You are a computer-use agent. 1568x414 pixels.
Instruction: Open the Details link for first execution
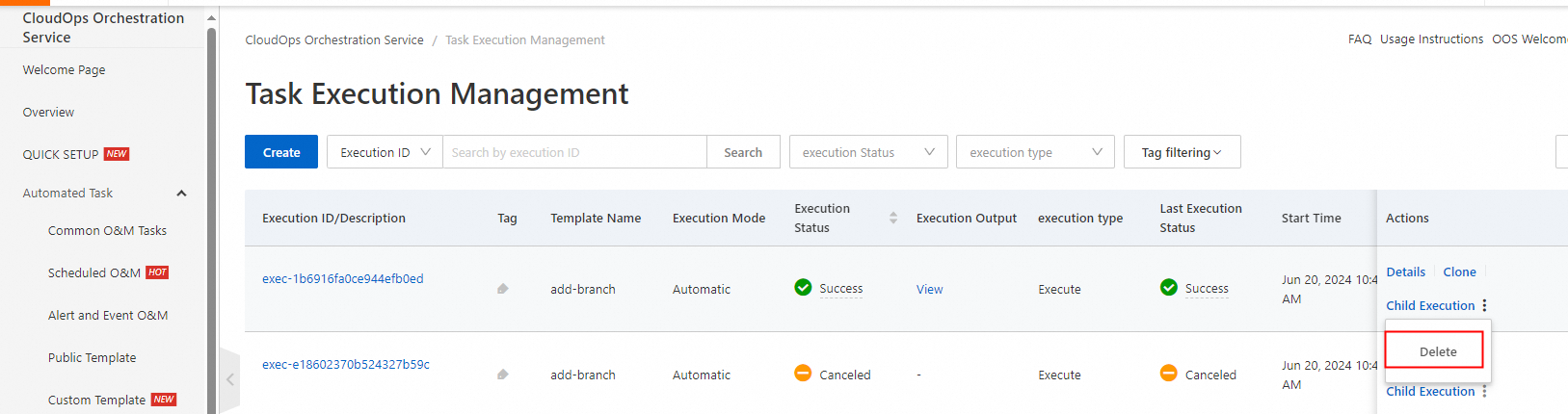tap(1405, 272)
